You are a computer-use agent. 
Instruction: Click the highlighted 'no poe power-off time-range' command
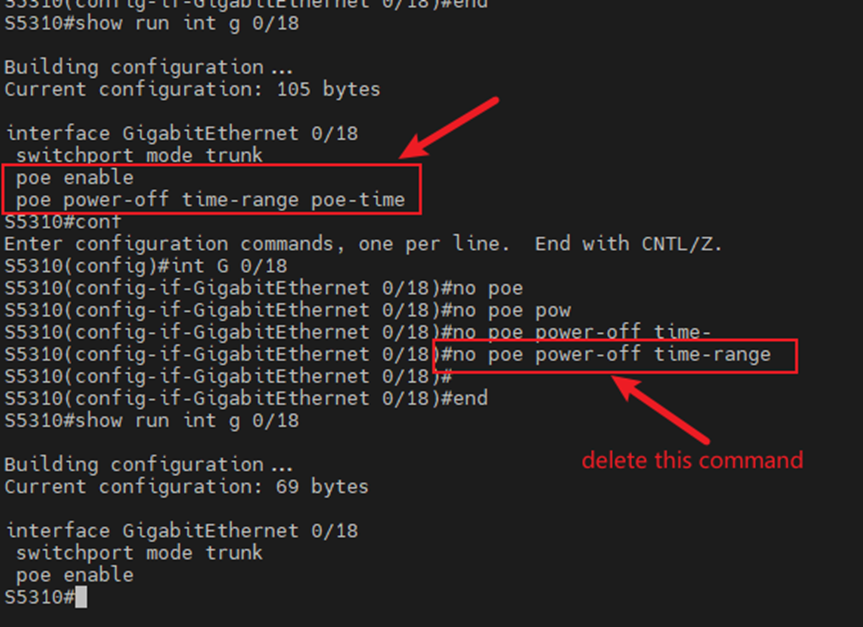[606, 355]
